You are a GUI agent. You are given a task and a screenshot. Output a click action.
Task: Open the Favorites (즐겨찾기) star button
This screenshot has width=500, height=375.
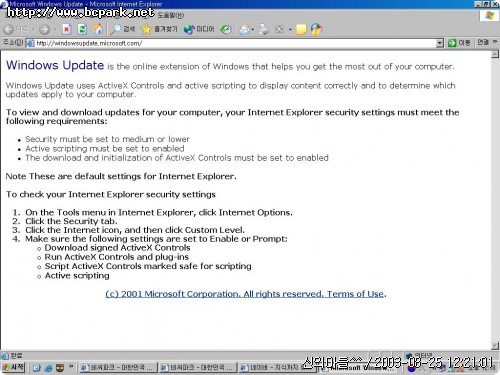tap(159, 29)
